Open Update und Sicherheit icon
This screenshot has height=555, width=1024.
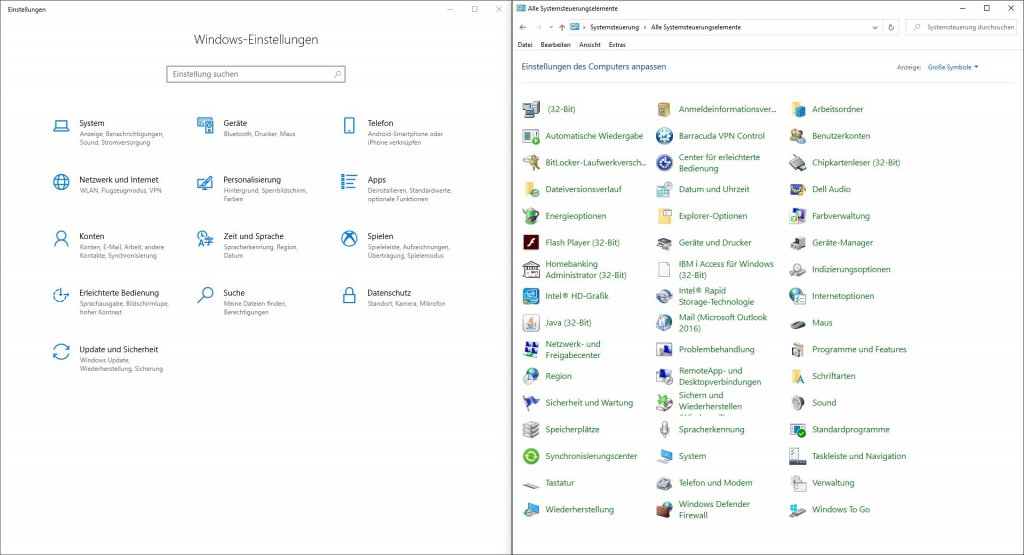(x=61, y=352)
